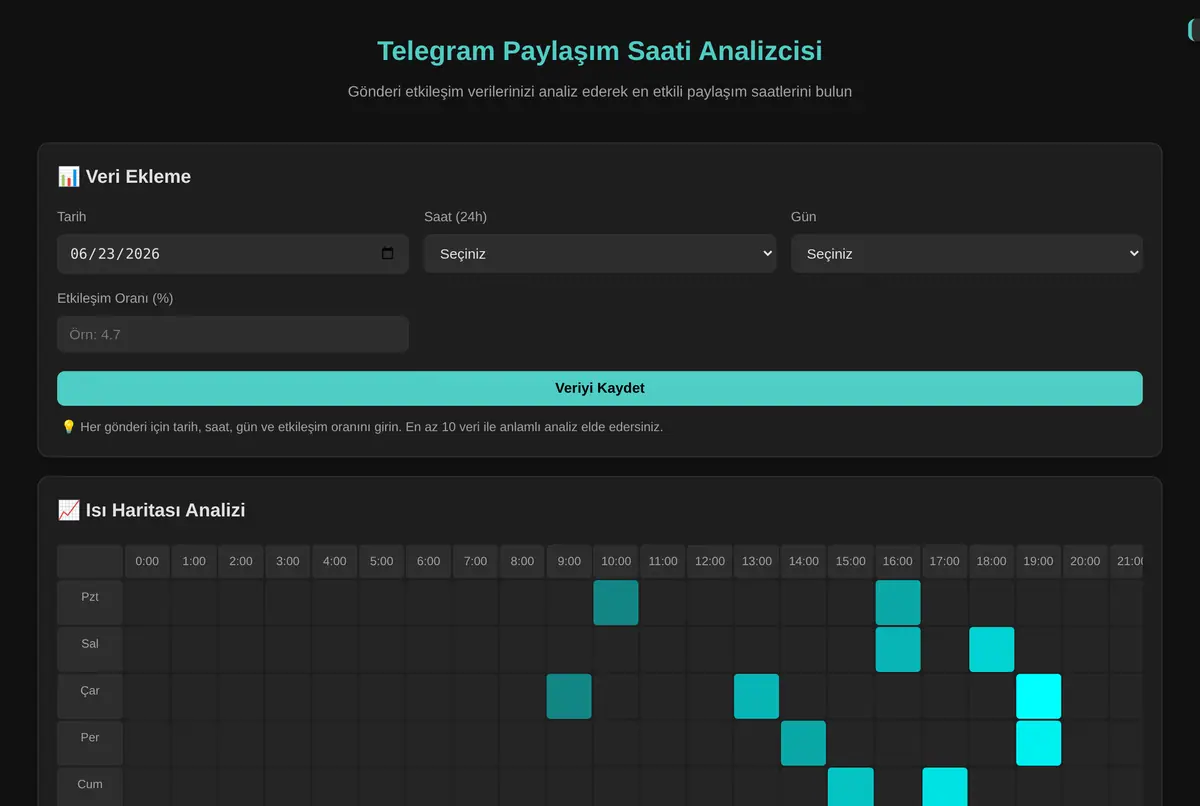The width and height of the screenshot is (1200, 806).
Task: Click the 12:00 column header
Action: pos(710,561)
